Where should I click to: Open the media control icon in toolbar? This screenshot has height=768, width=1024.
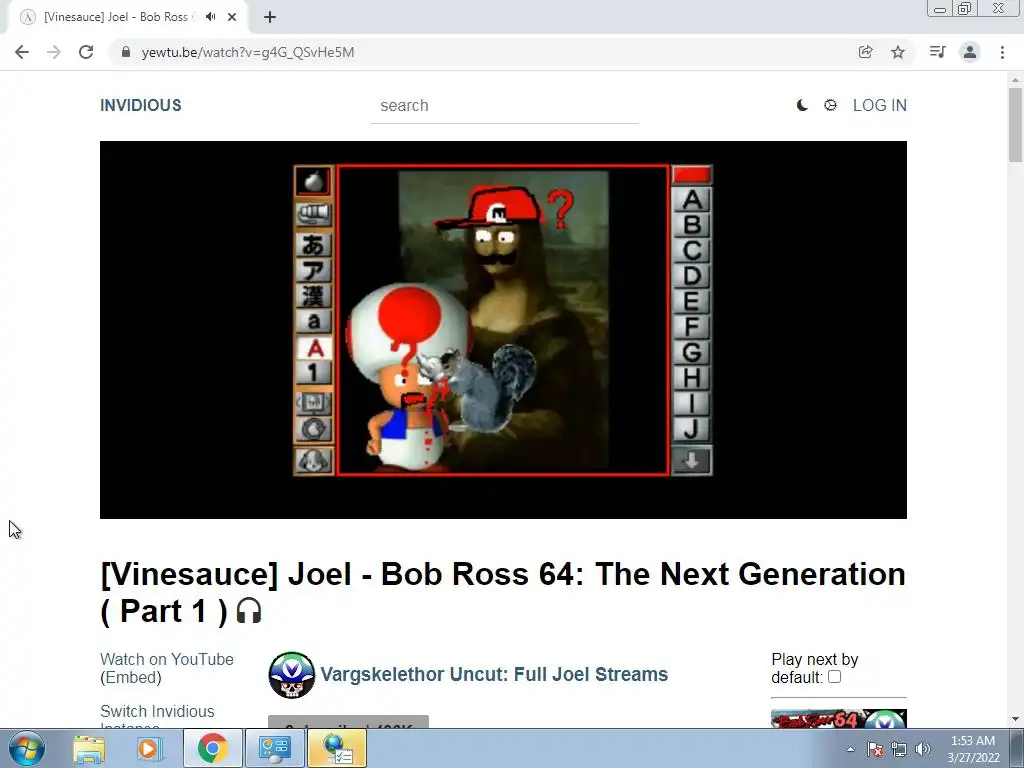coord(937,52)
